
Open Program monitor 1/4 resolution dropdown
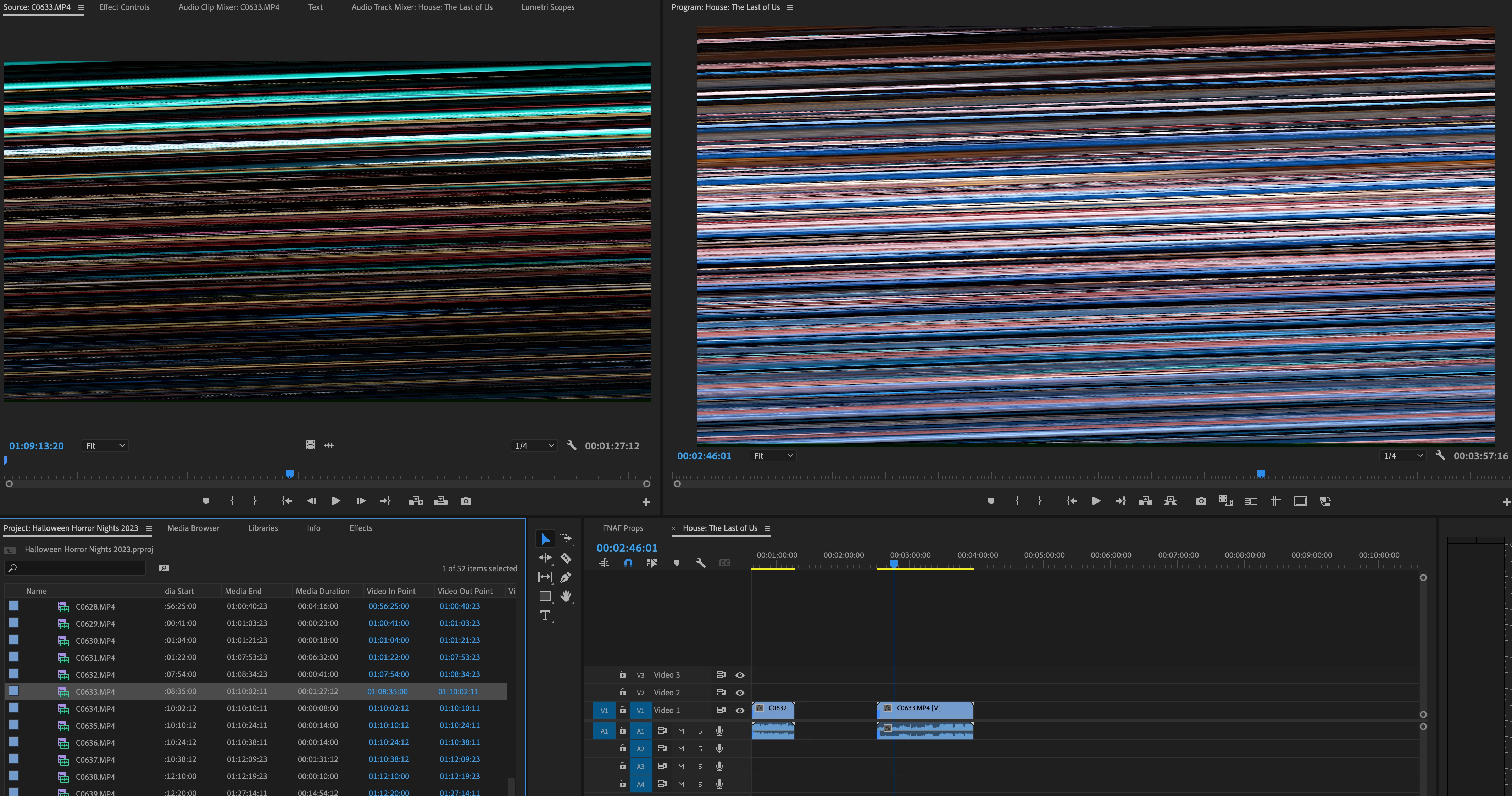pos(1402,456)
